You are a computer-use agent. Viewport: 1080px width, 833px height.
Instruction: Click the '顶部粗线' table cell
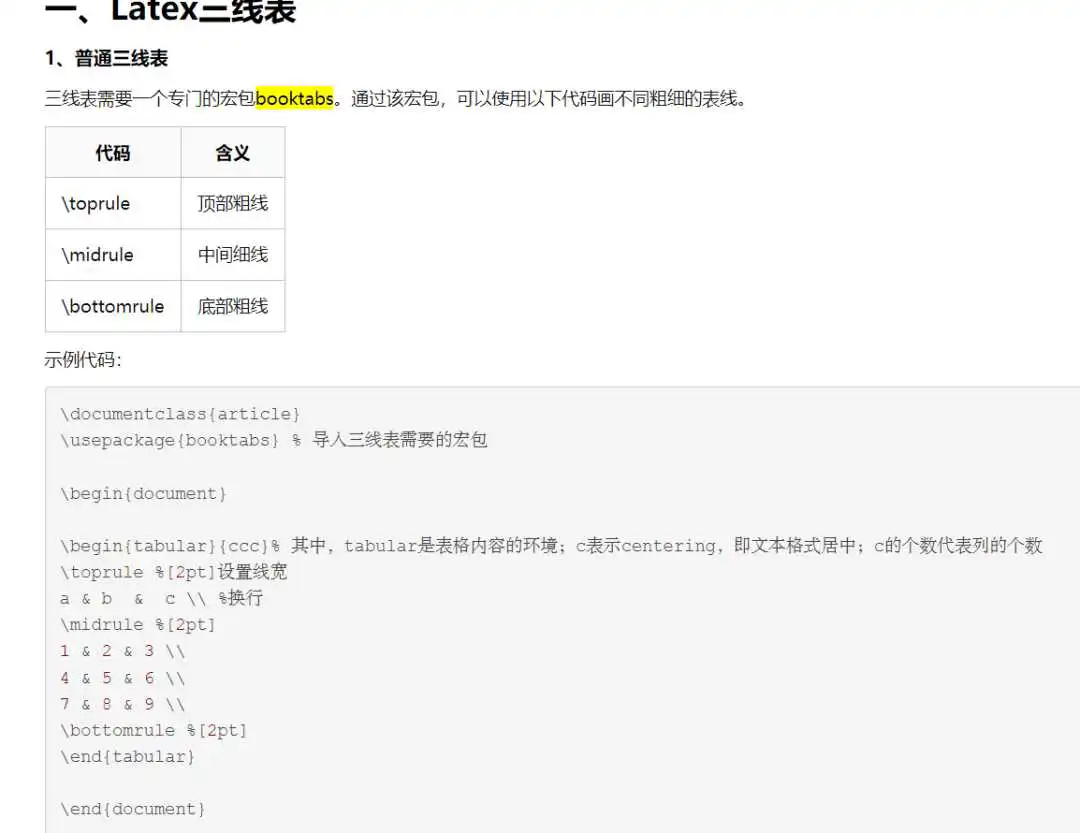pyautogui.click(x=233, y=203)
